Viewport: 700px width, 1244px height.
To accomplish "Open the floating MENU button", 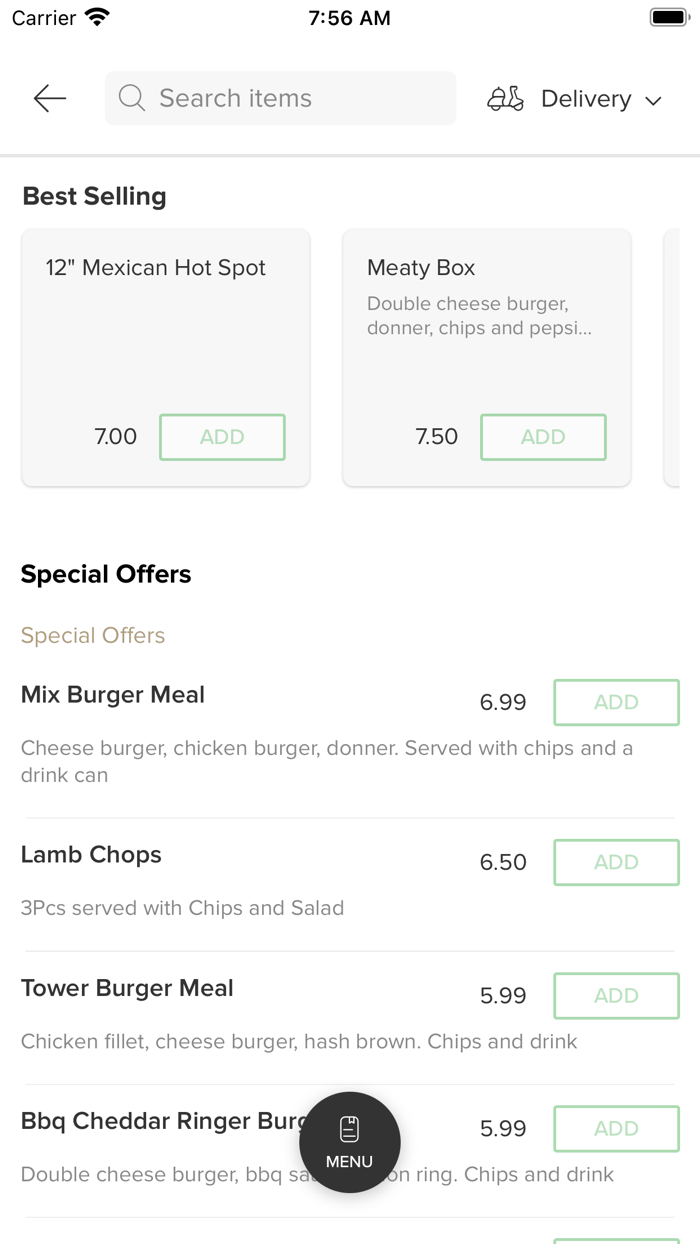I will click(350, 1142).
